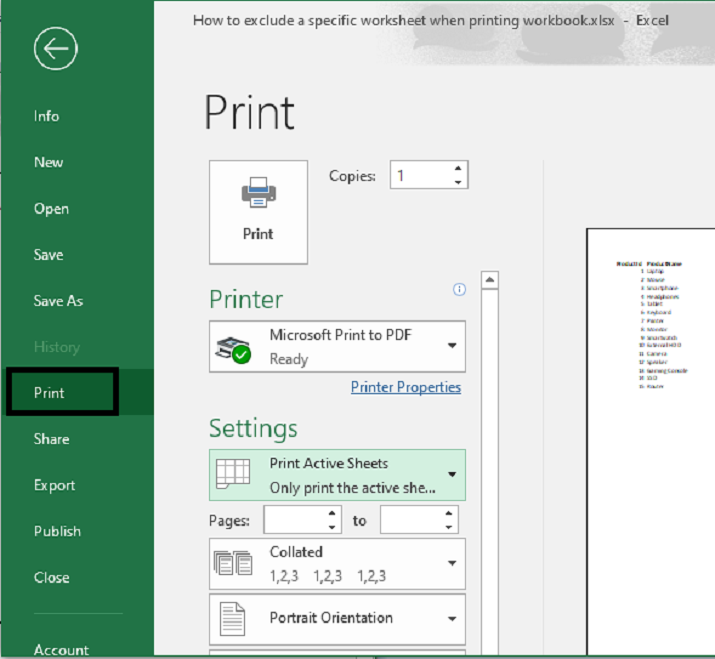Click the Collated pages icon
The width and height of the screenshot is (715, 659).
point(233,564)
